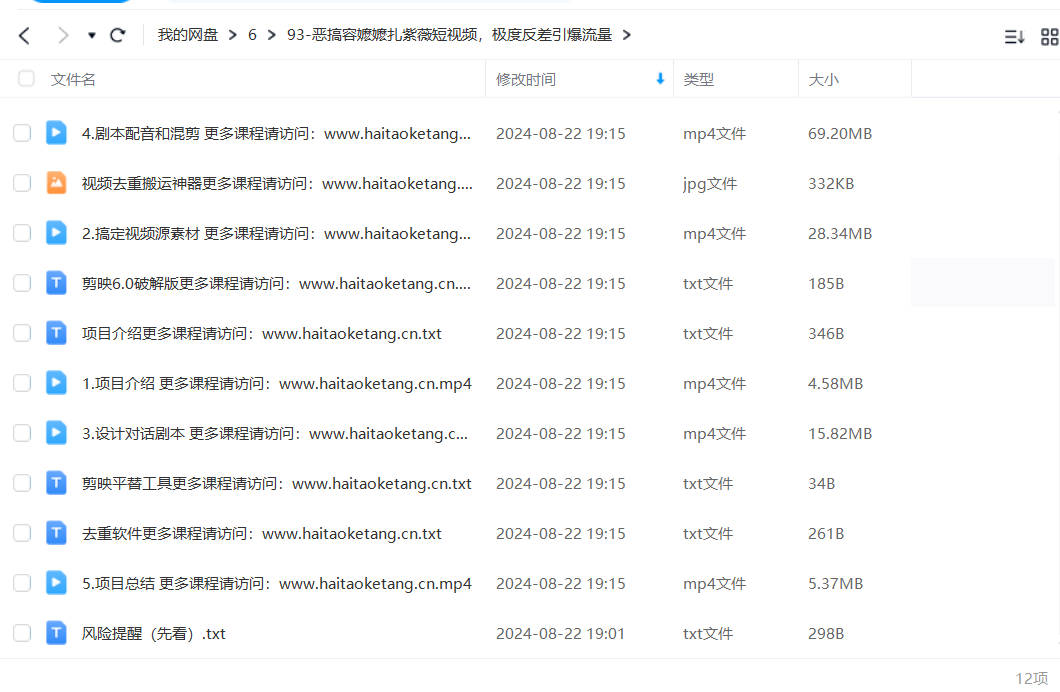Click the 2024-08-22 19:01 date cell
Screen dimensions: 1060x692
click(x=560, y=634)
